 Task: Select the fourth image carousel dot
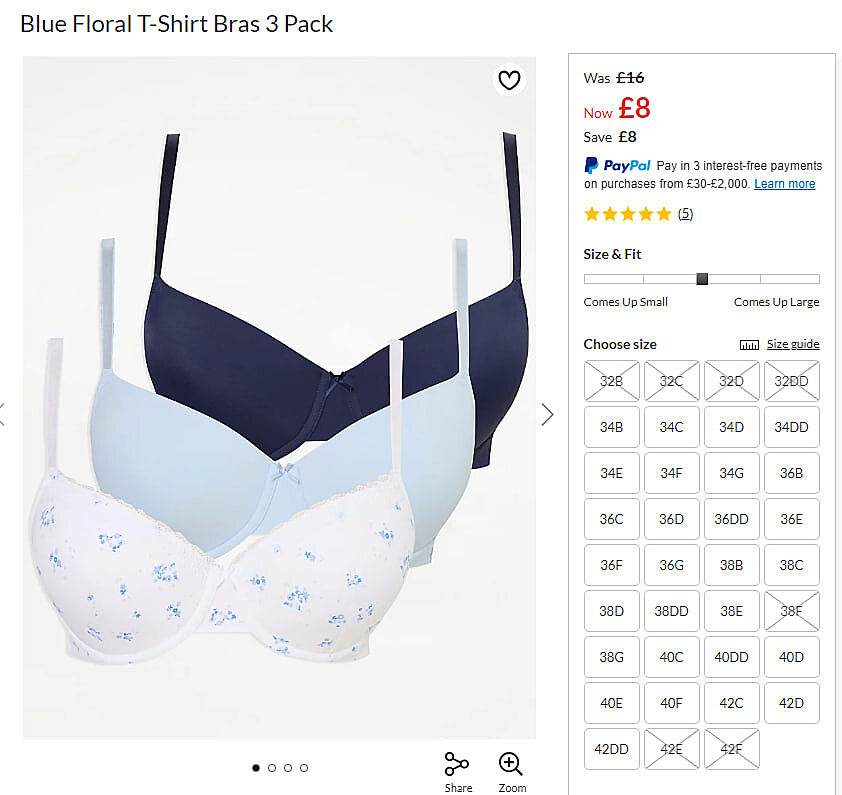(304, 768)
